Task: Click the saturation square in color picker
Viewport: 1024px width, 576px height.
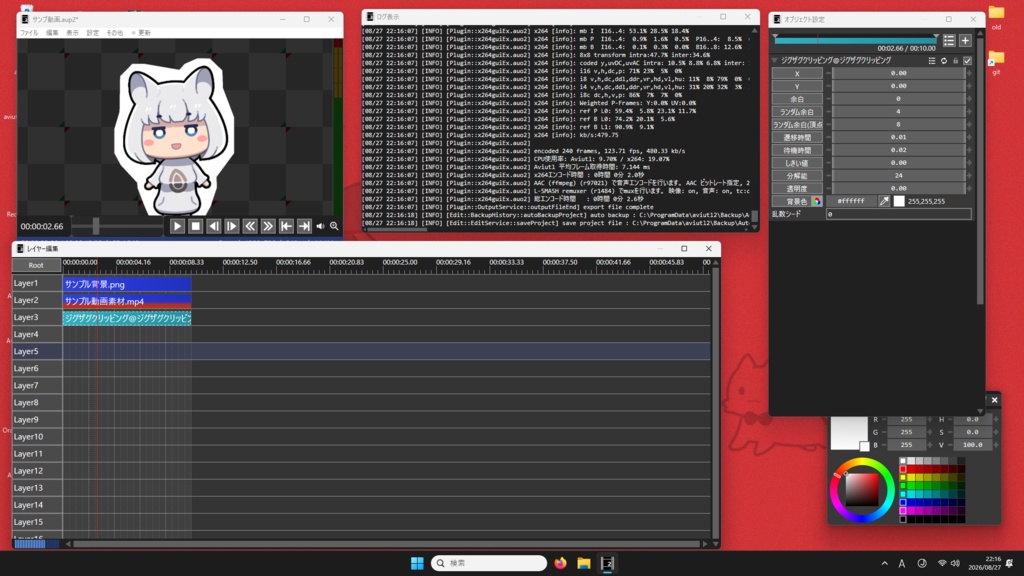Action: click(862, 490)
